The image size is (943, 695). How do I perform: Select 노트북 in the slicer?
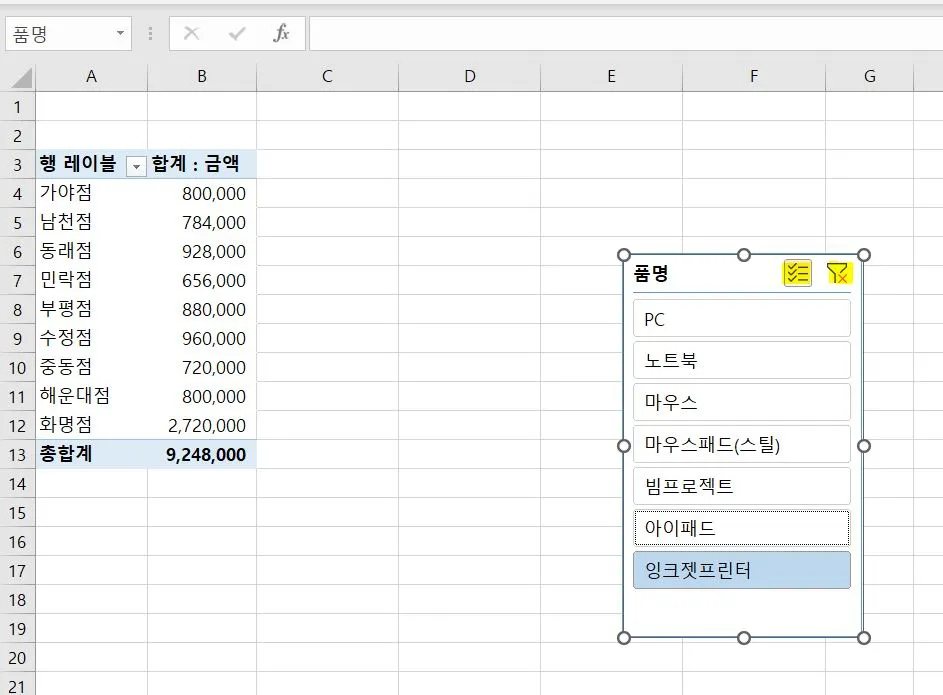coord(742,360)
